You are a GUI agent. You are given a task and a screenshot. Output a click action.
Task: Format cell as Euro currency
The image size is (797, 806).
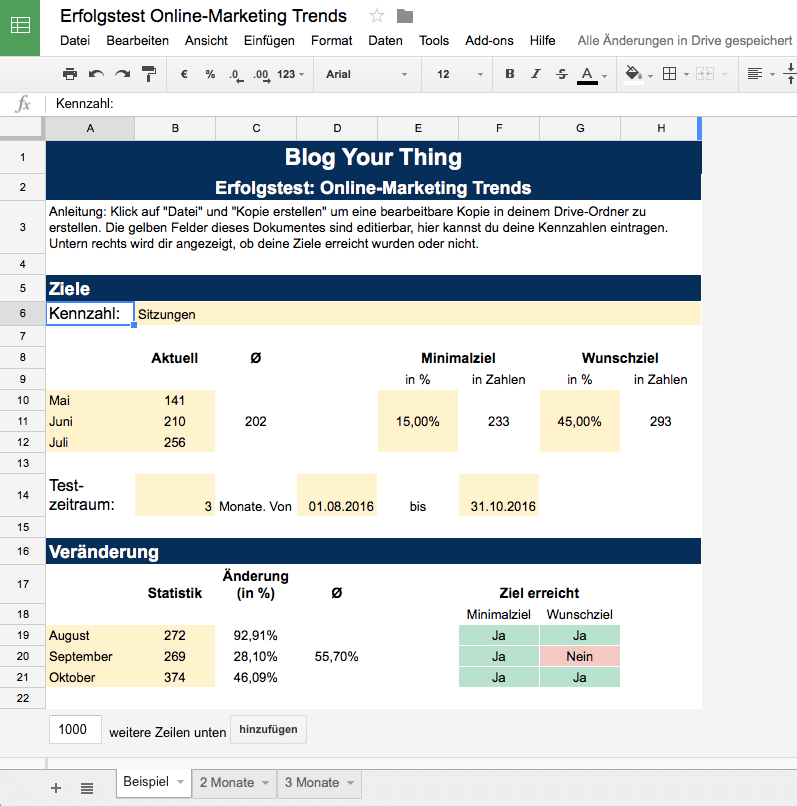coord(184,74)
